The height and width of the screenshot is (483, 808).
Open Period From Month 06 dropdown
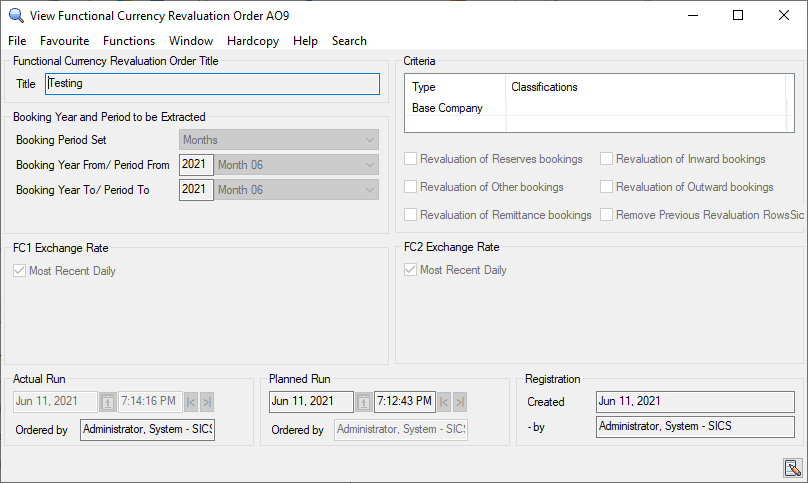(x=369, y=165)
